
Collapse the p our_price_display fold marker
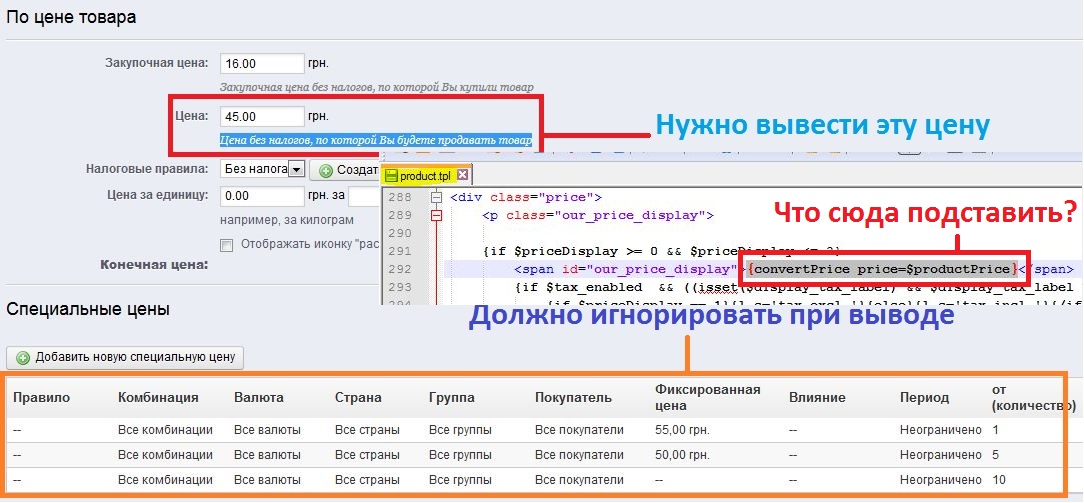click(x=436, y=215)
